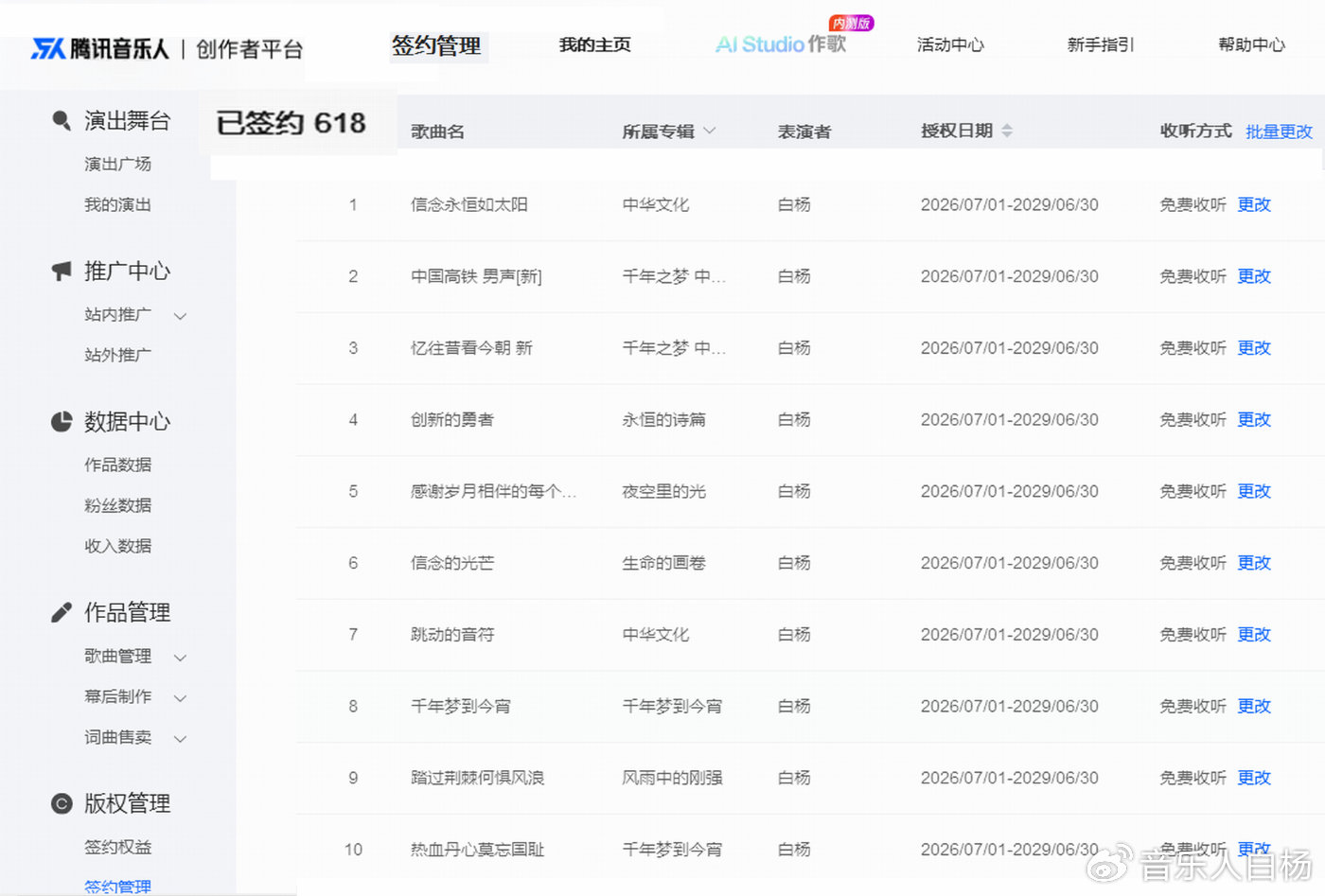The width and height of the screenshot is (1325, 896).
Task: Click the 数据中心 pie chart icon
Action: [x=62, y=421]
